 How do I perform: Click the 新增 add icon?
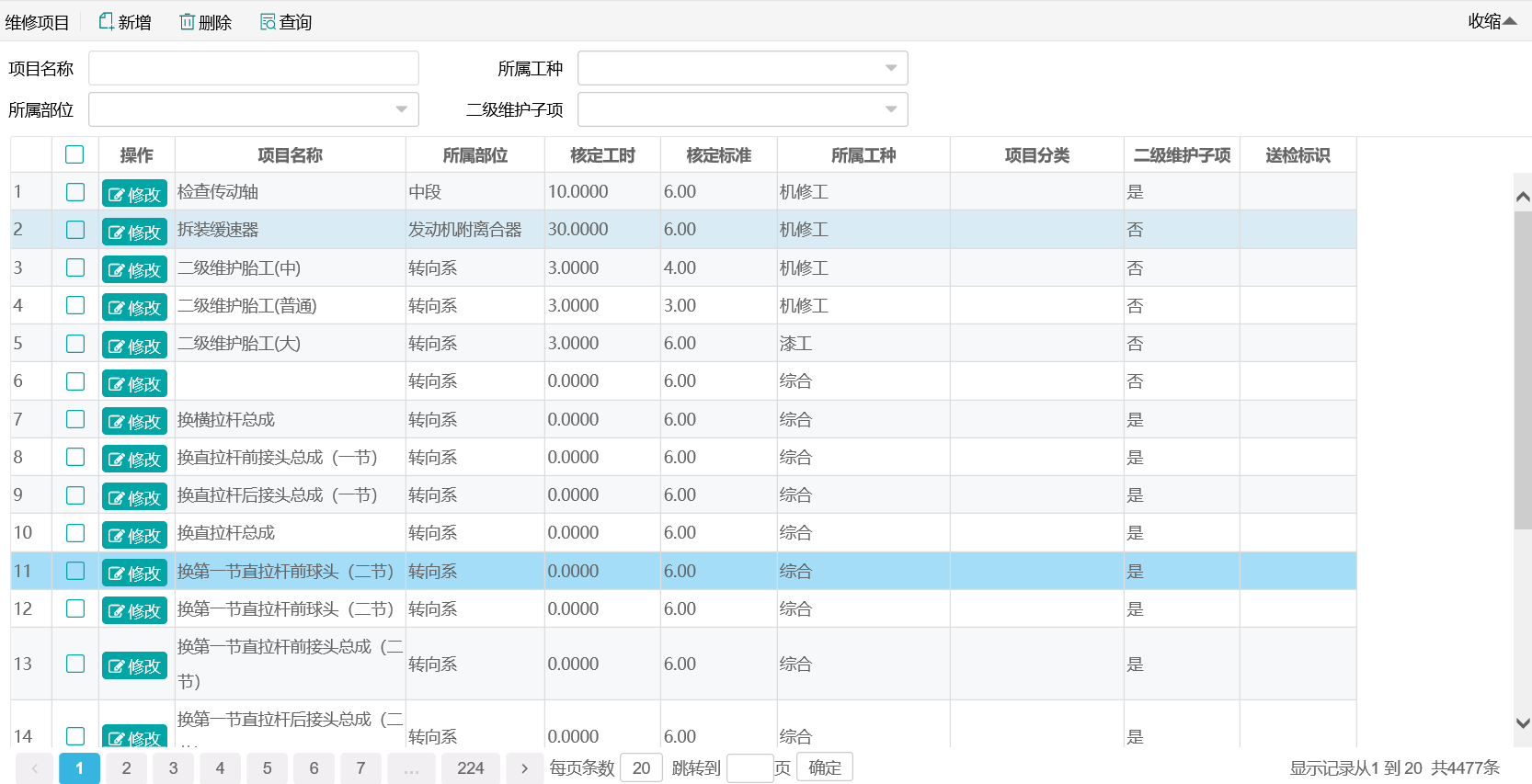point(107,21)
